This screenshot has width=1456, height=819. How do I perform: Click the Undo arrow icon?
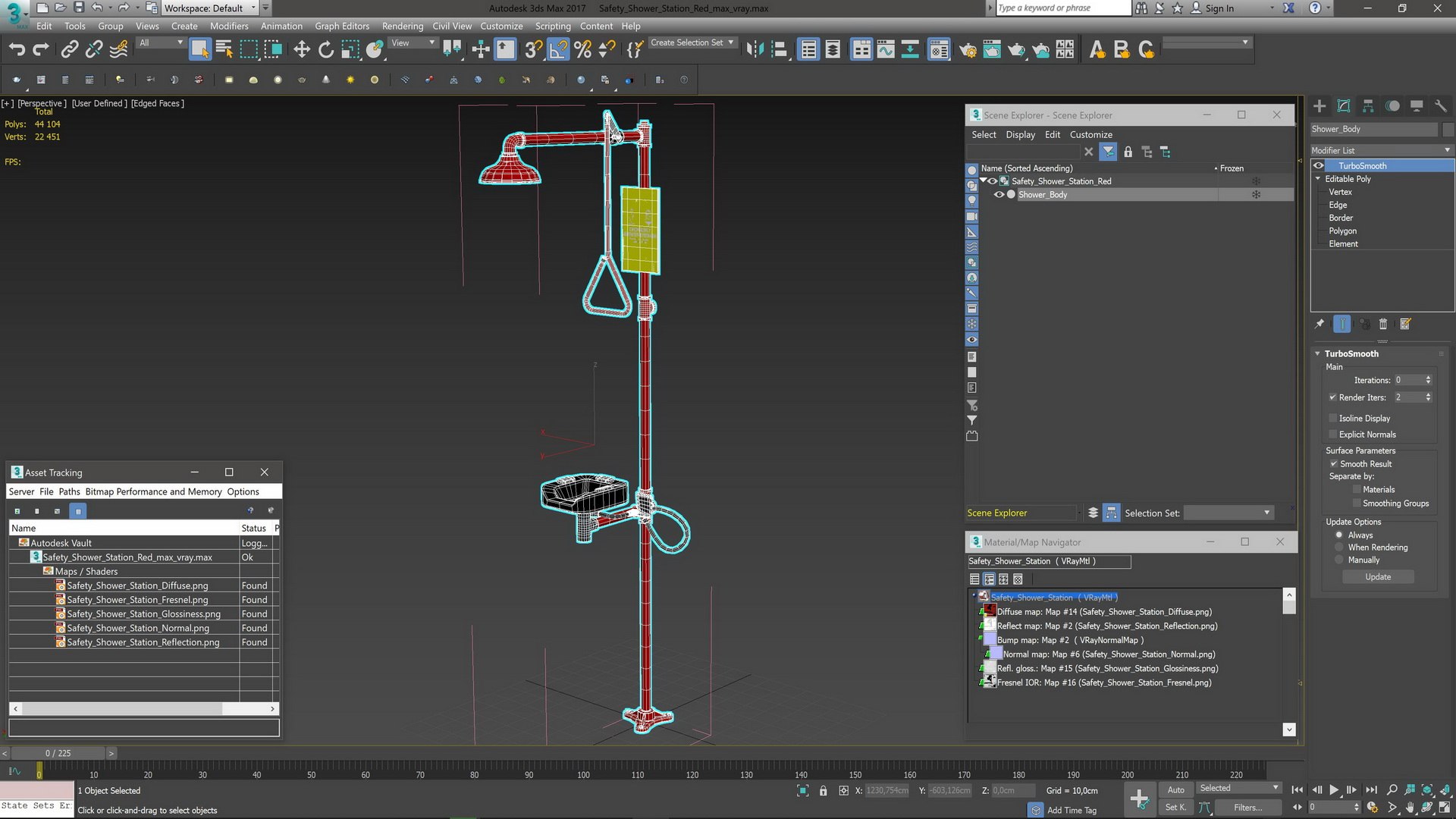17,50
